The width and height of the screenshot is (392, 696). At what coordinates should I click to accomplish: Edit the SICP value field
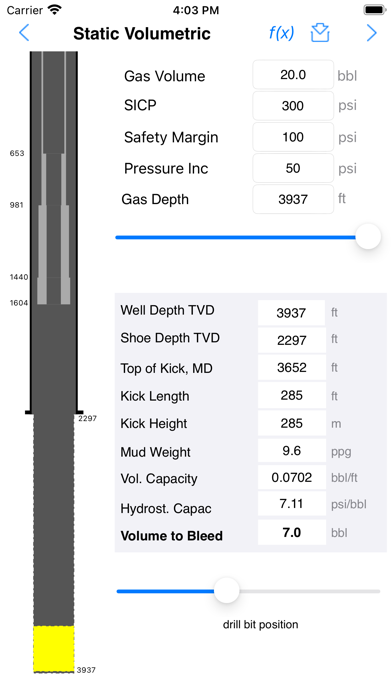pos(293,106)
